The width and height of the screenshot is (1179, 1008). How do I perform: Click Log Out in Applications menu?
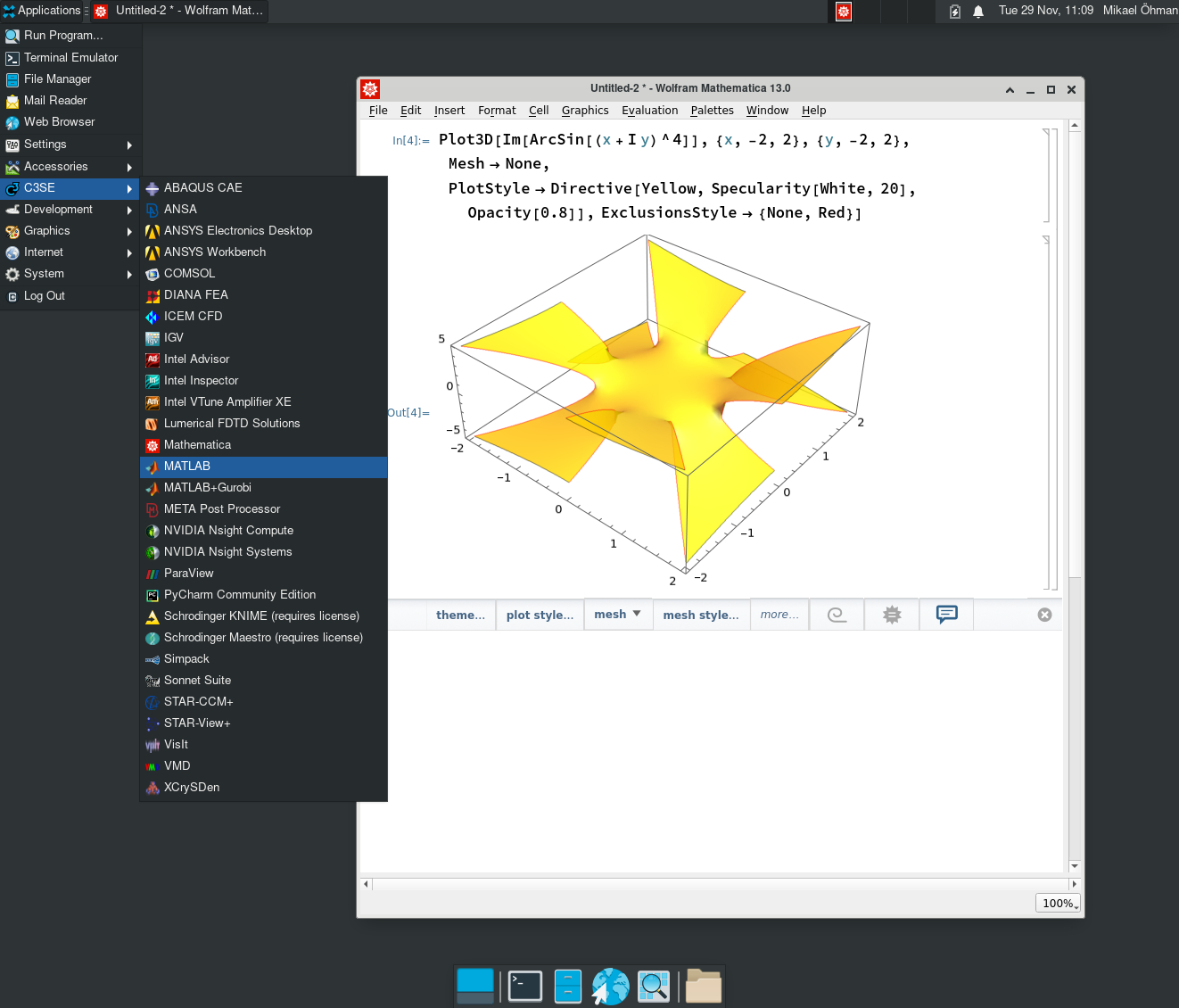70,296
